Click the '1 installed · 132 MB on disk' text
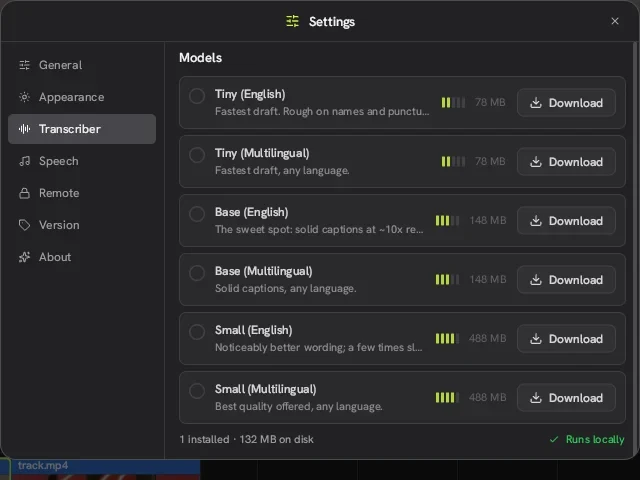640x480 pixels. coord(247,440)
